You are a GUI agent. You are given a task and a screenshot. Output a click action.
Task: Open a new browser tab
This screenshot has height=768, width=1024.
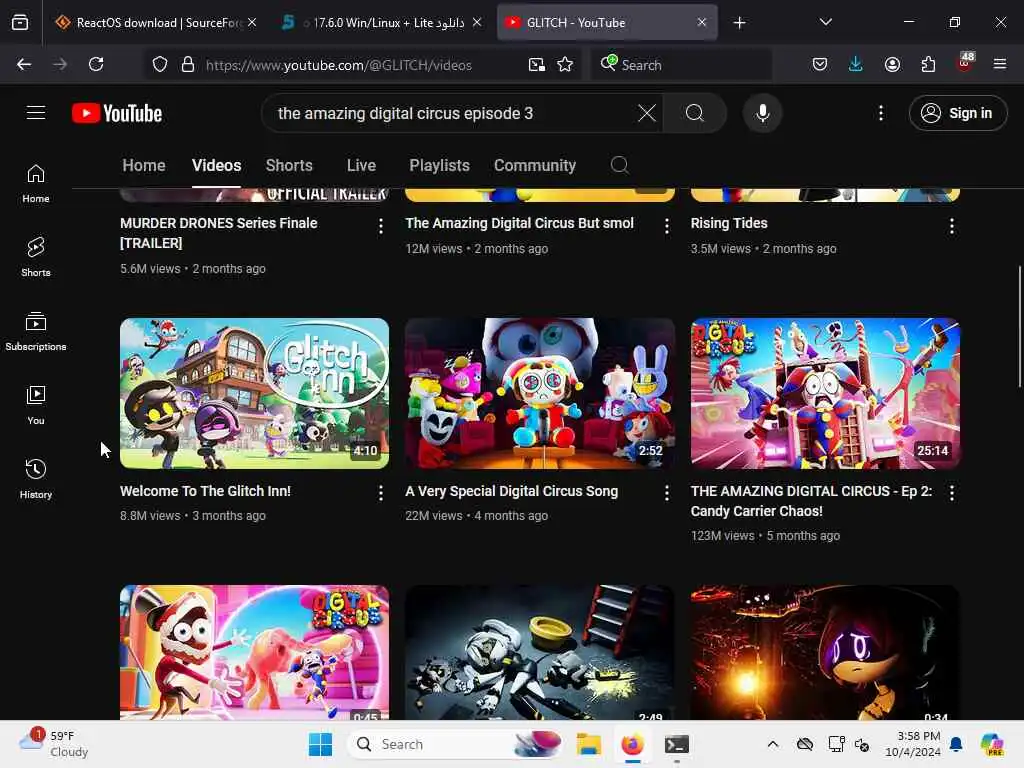[x=739, y=23]
